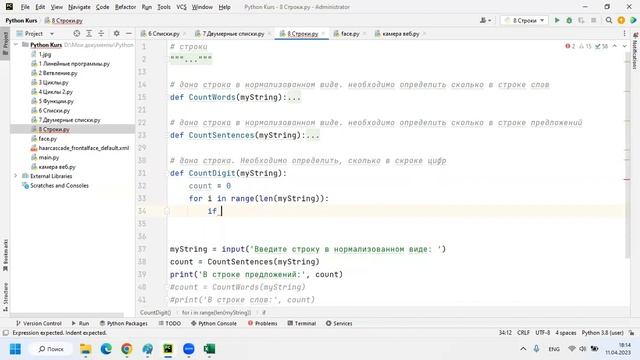This screenshot has height=360, width=640.
Task: Open the Navigate menu
Action: 79,7
